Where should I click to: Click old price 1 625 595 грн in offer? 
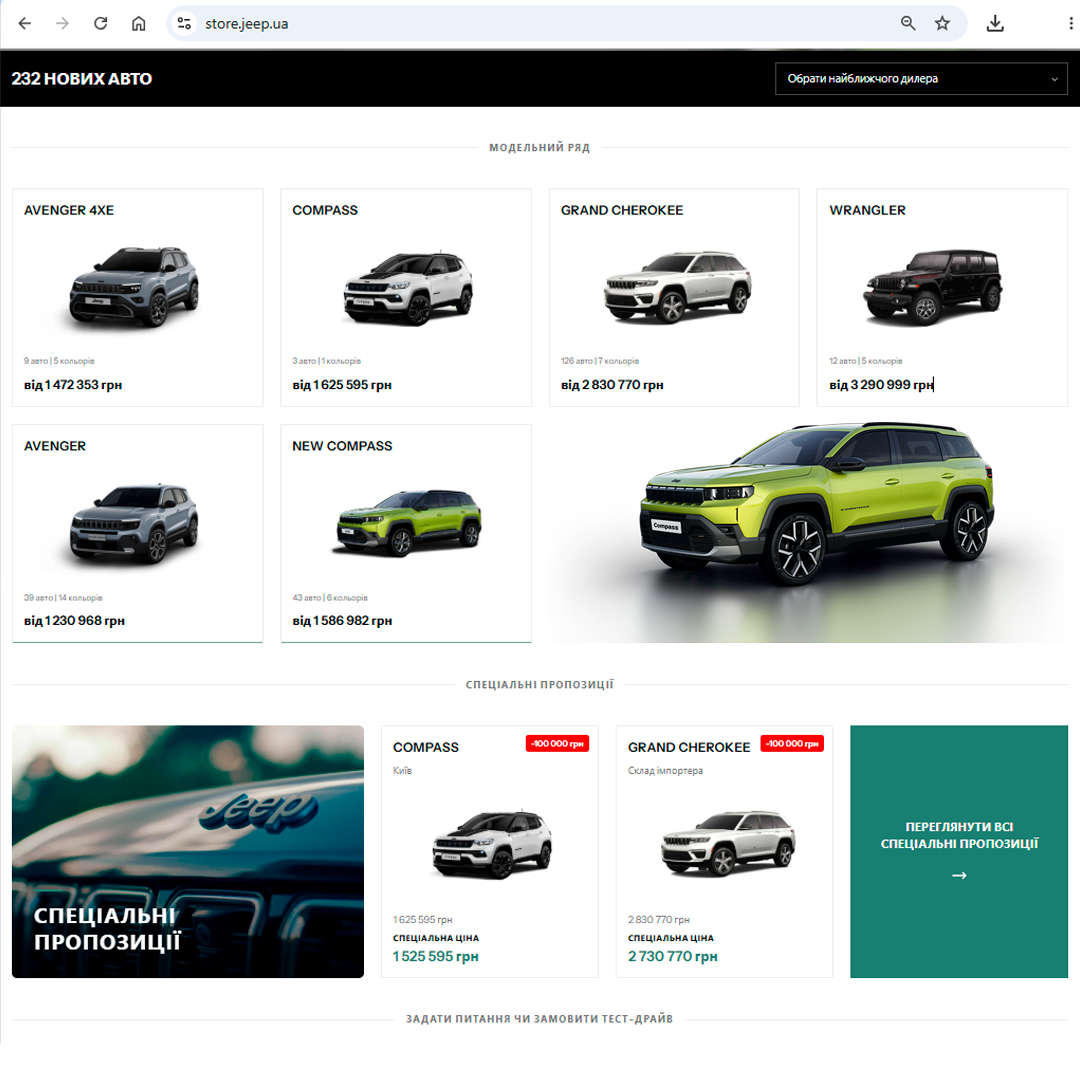point(422,920)
